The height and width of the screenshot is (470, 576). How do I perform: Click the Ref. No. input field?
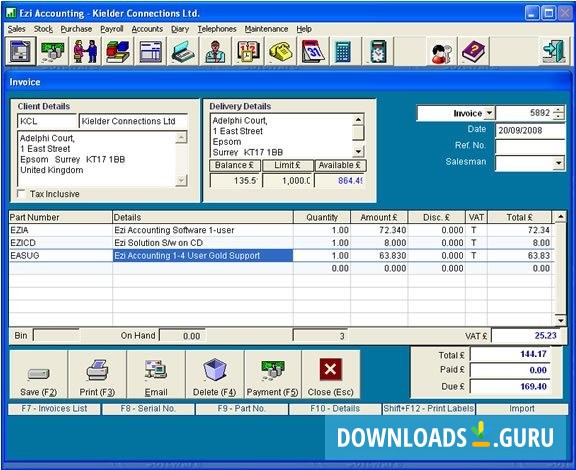pyautogui.click(x=530, y=147)
